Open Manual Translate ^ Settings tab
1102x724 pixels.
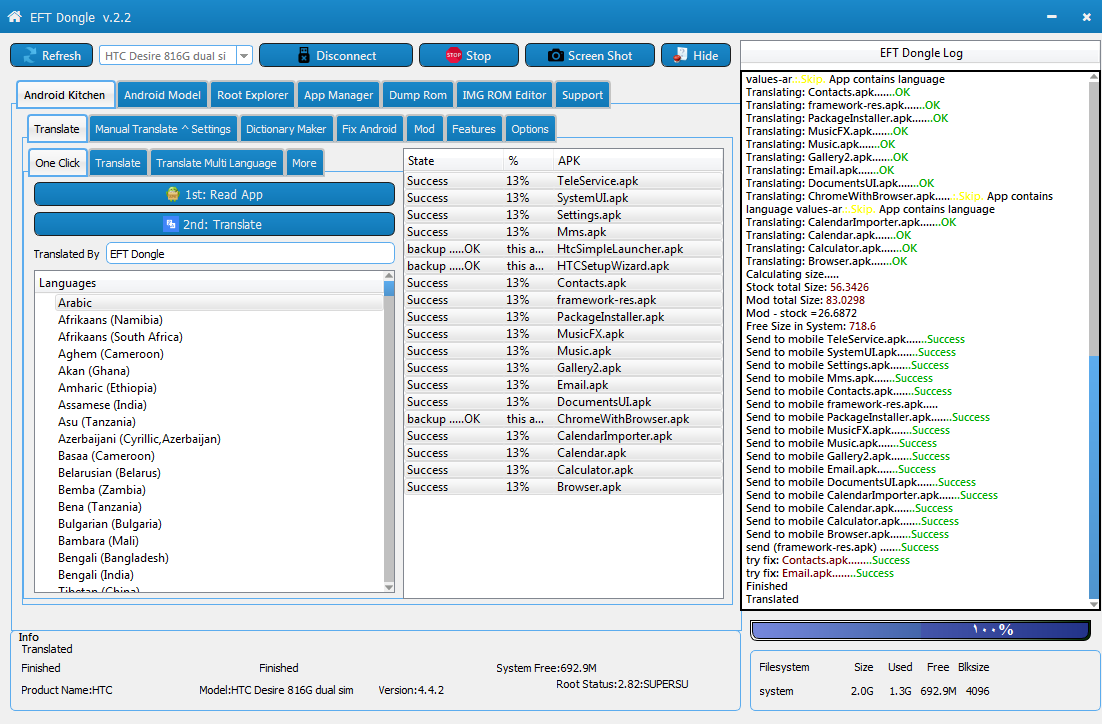tap(162, 129)
